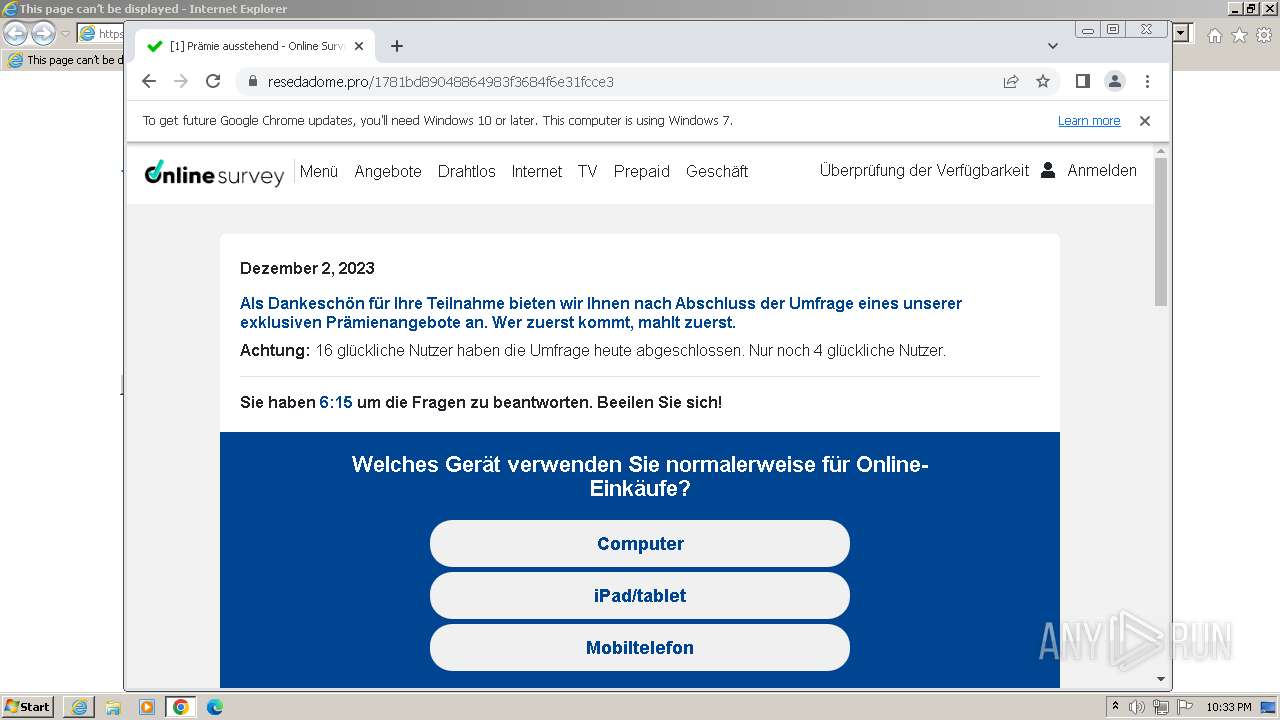Click the page scrollbar down arrow
This screenshot has width=1280, height=720.
pos(1161,679)
